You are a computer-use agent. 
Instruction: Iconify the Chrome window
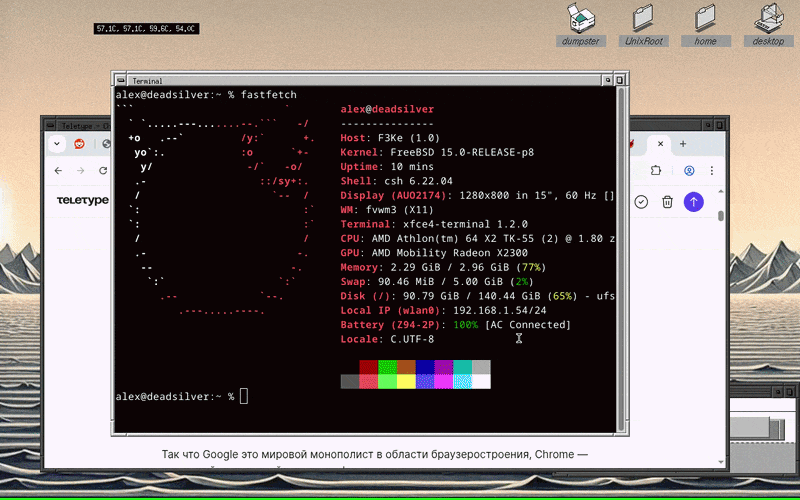[708, 126]
